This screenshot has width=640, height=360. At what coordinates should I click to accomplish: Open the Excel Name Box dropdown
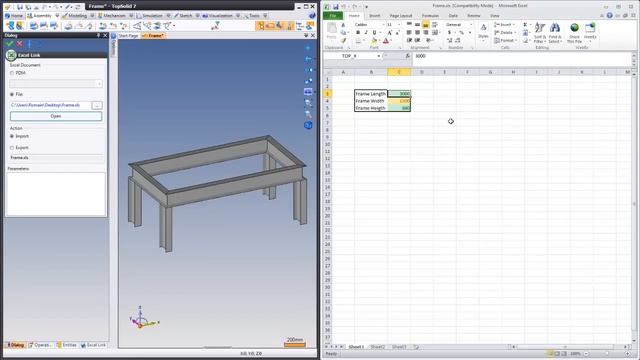tap(379, 56)
